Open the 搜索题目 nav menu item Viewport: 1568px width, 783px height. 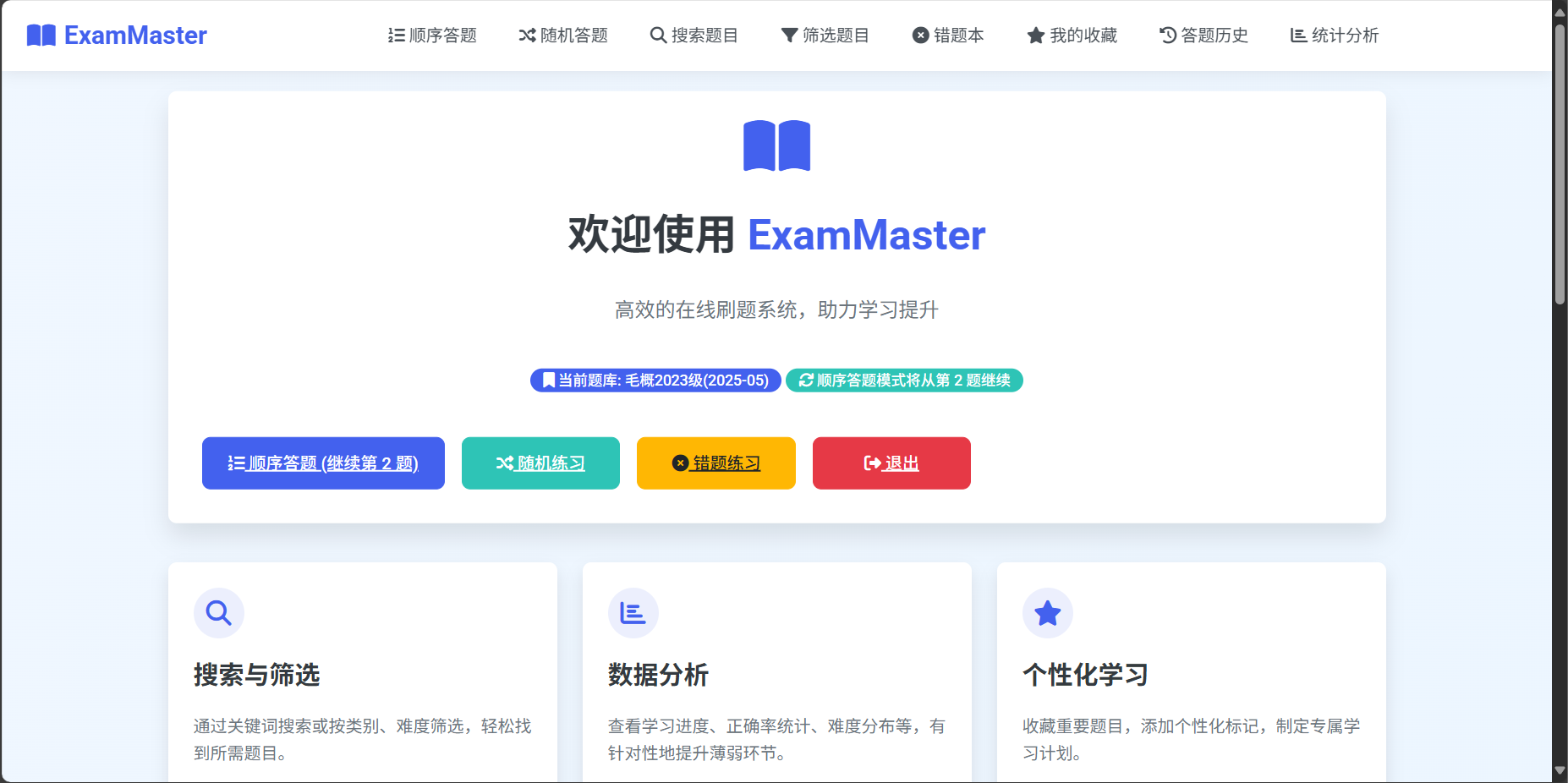694,36
